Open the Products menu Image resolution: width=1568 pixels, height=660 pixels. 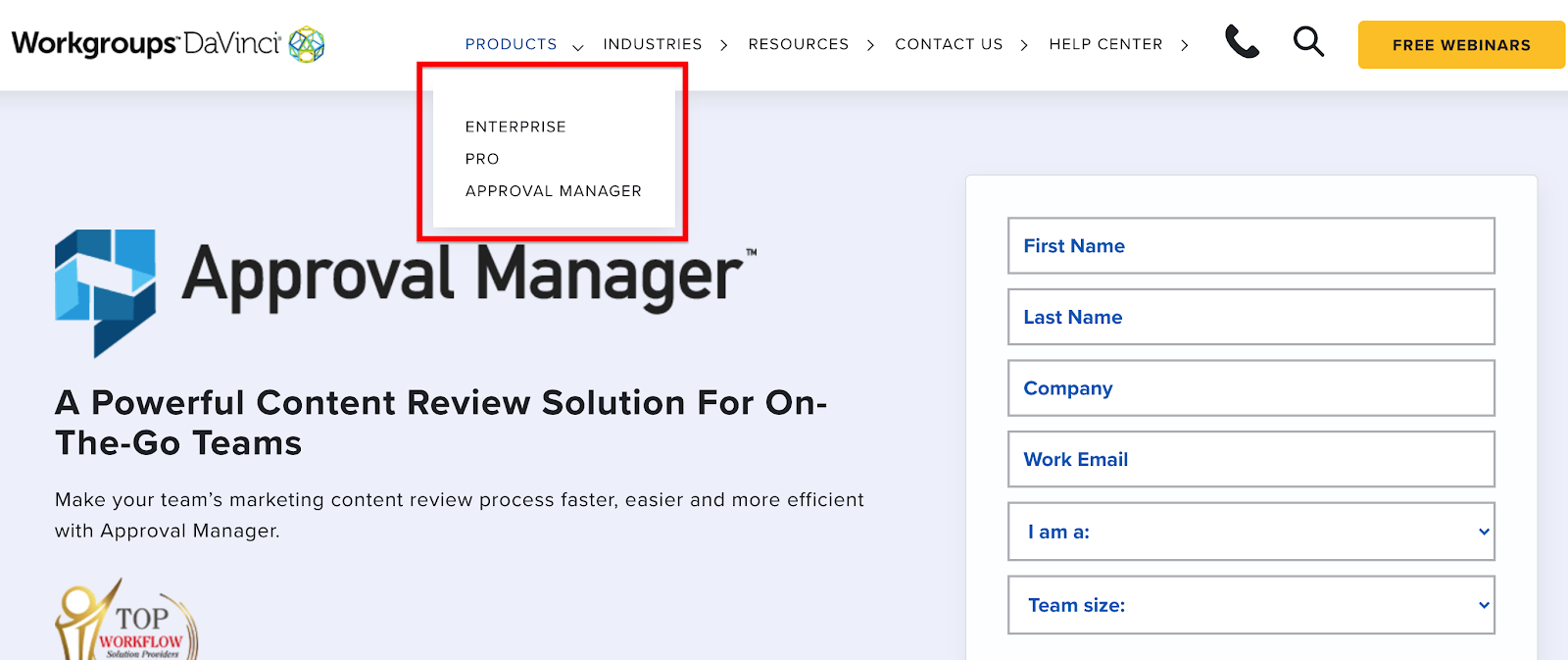(511, 44)
